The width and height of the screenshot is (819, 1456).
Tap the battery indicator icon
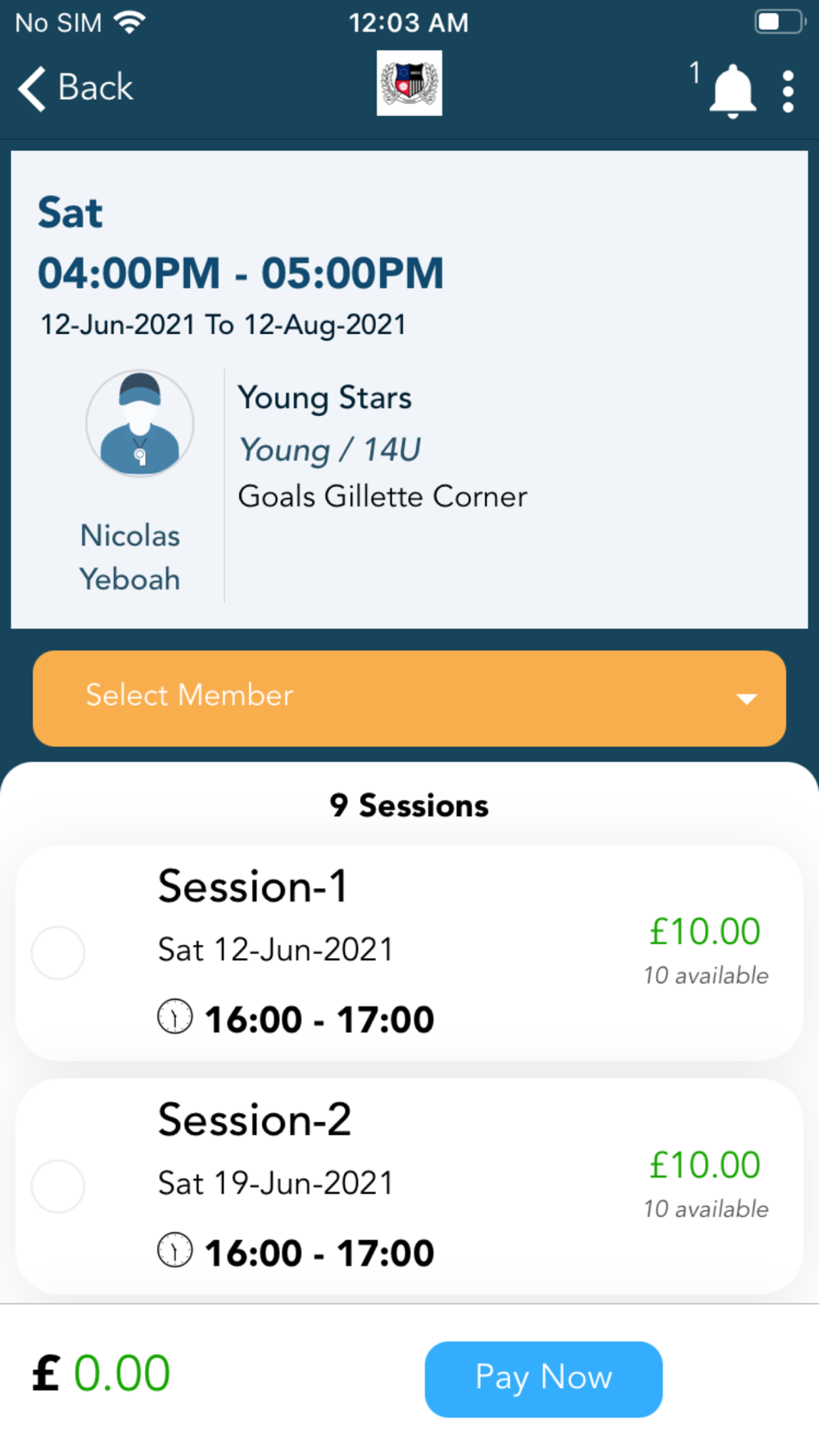(780, 22)
